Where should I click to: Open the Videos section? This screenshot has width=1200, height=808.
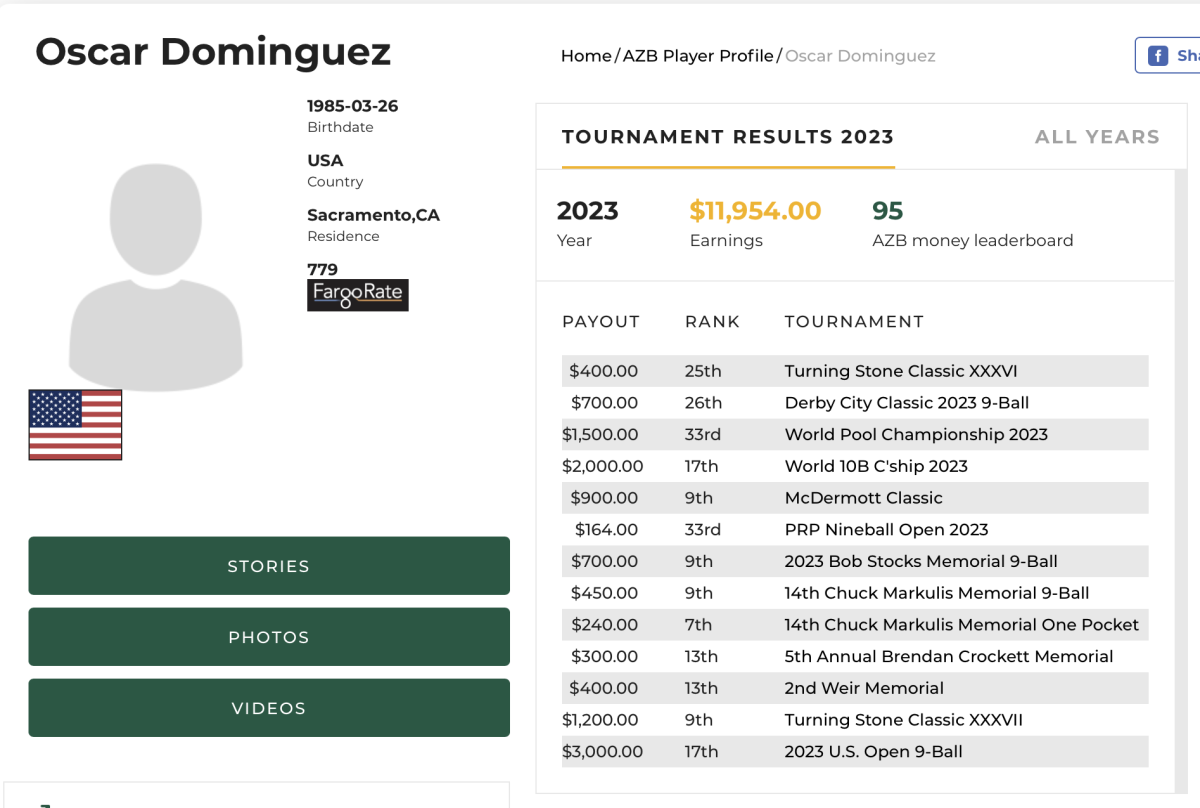[268, 708]
